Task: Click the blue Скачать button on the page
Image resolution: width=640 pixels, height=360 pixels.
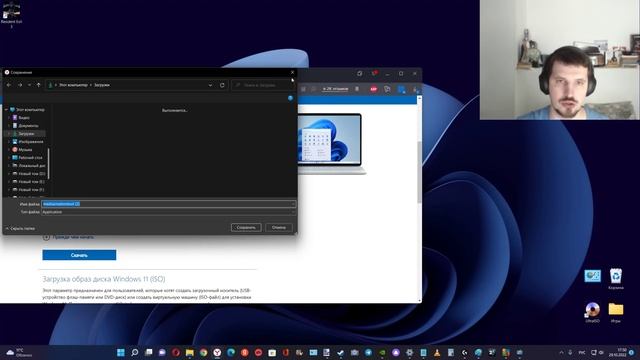Action: pyautogui.click(x=79, y=255)
